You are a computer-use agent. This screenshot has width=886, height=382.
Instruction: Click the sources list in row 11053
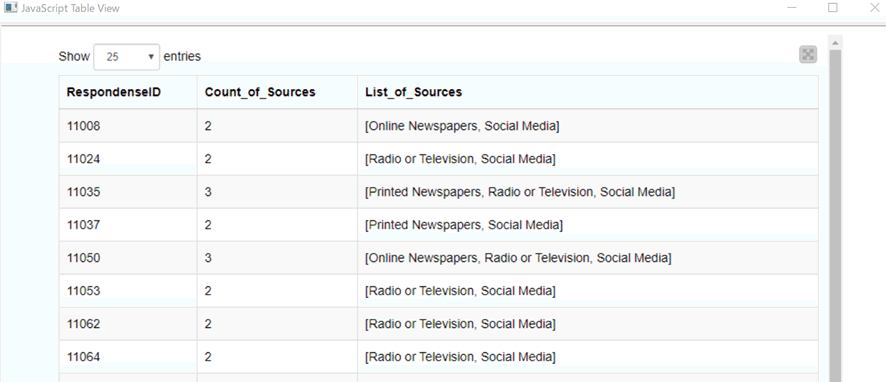click(x=588, y=291)
